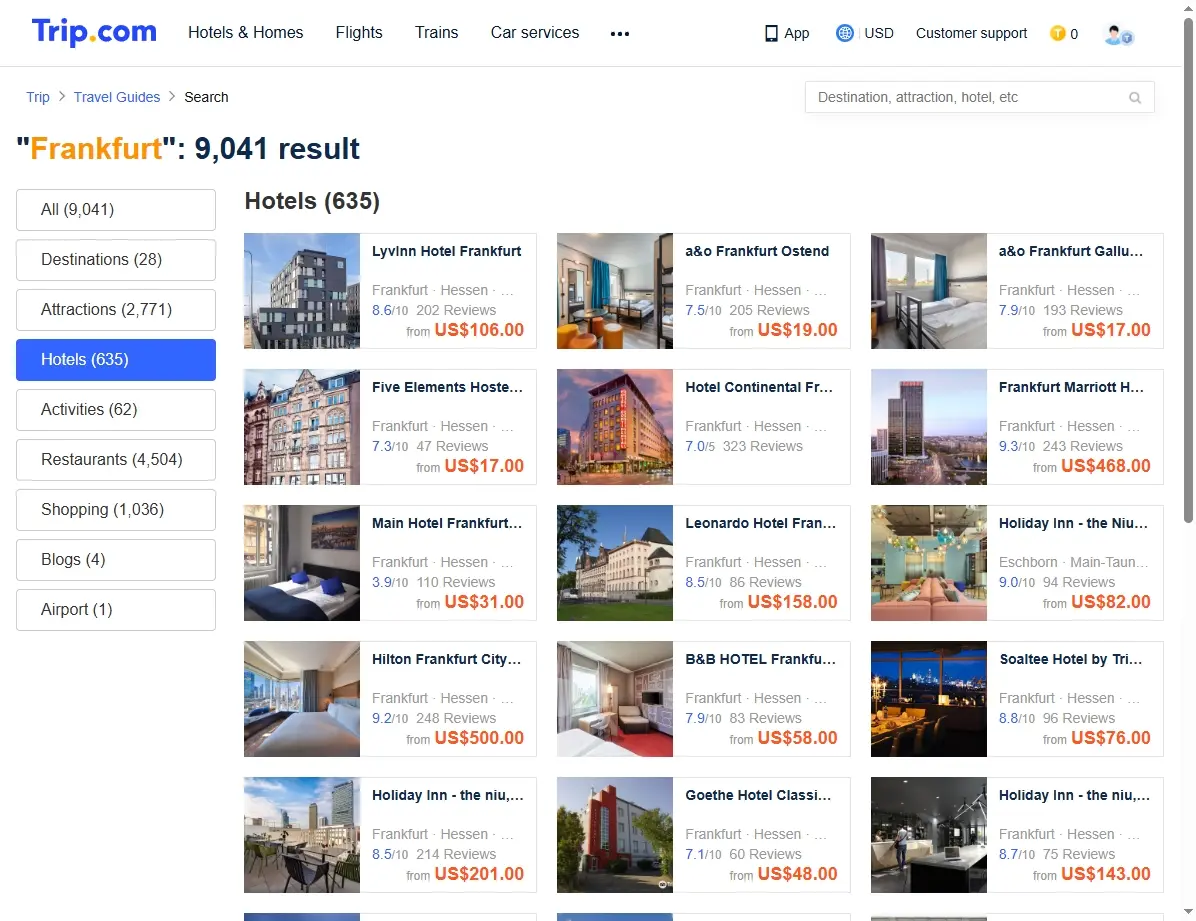Click a&o Frankfurt Ostend title
The image size is (1196, 921).
coord(757,251)
